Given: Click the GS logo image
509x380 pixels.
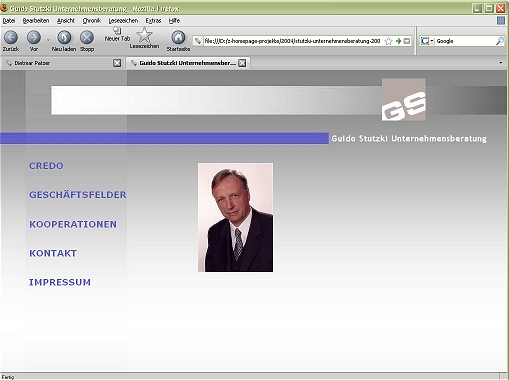Looking at the screenshot, I should pos(404,100).
